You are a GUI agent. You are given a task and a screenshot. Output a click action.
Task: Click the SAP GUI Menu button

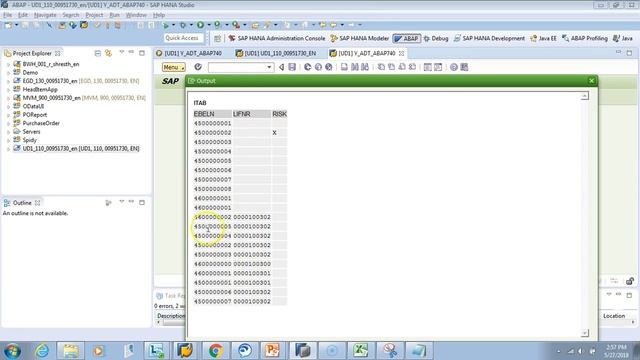pyautogui.click(x=173, y=67)
